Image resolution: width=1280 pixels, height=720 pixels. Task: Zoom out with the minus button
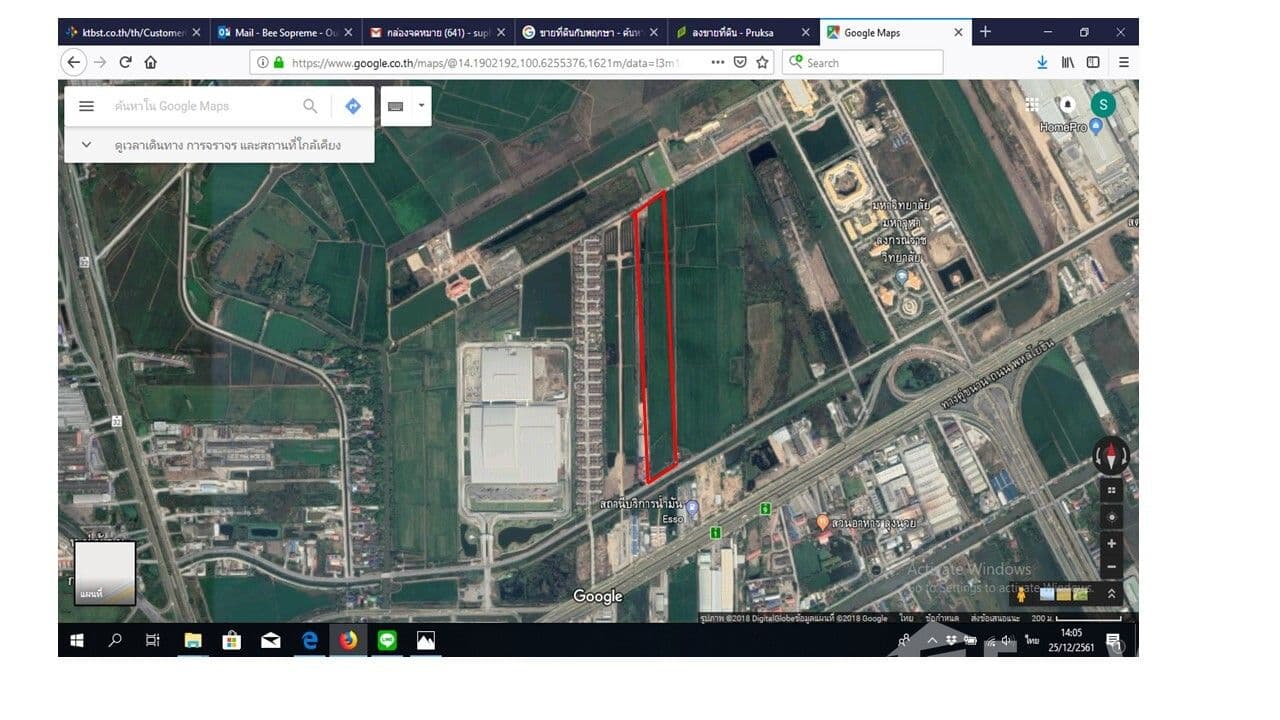(1111, 567)
